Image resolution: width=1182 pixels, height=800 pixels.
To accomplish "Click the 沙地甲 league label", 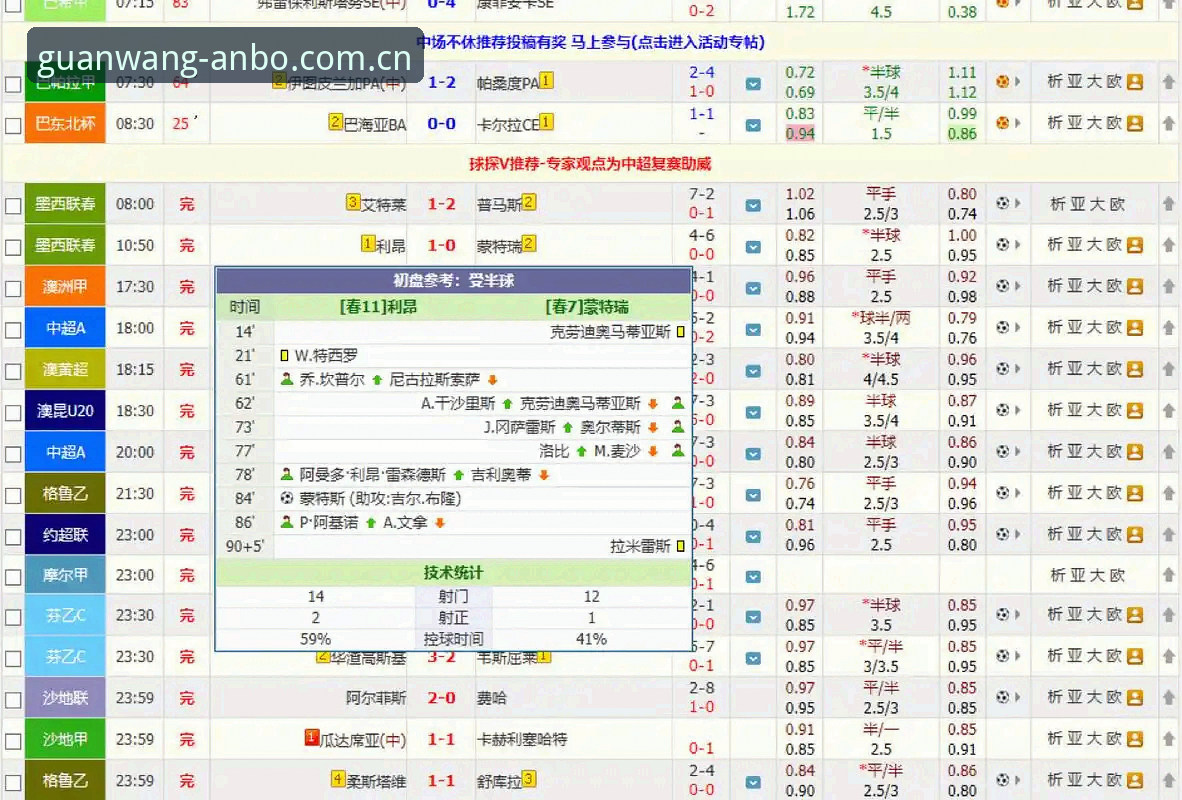I will (65, 739).
